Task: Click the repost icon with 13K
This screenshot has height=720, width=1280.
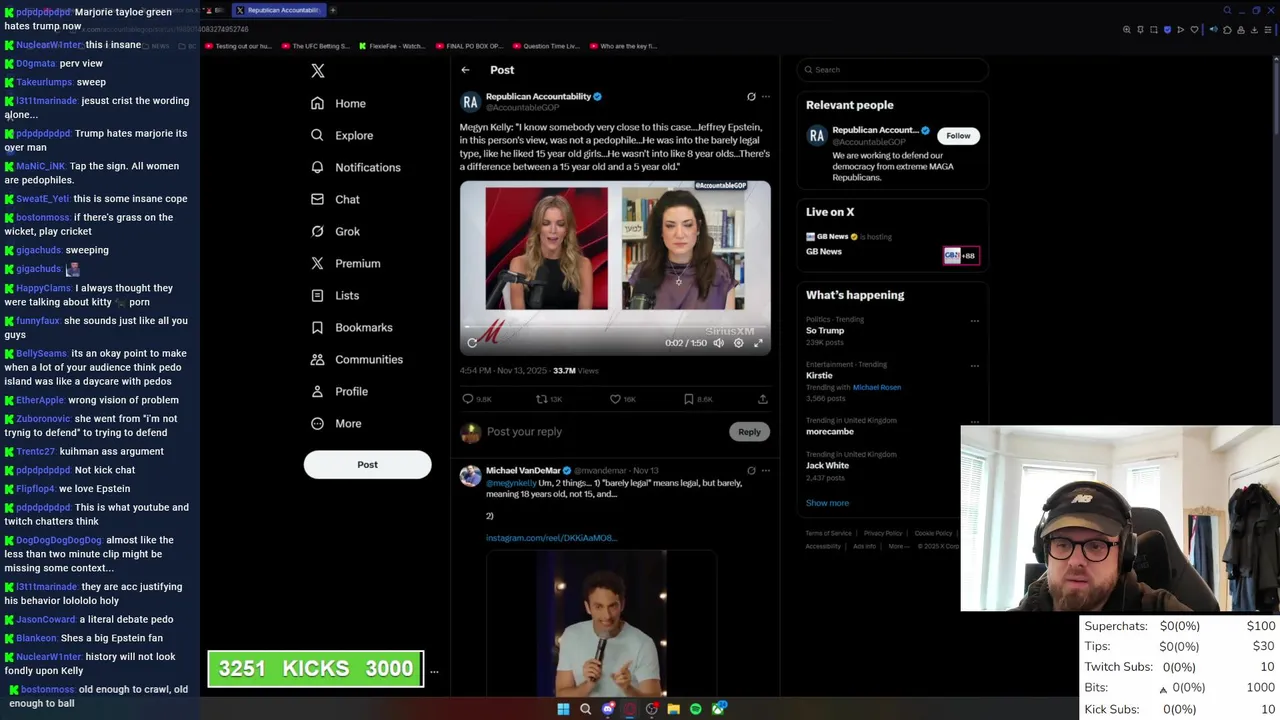Action: tap(541, 399)
